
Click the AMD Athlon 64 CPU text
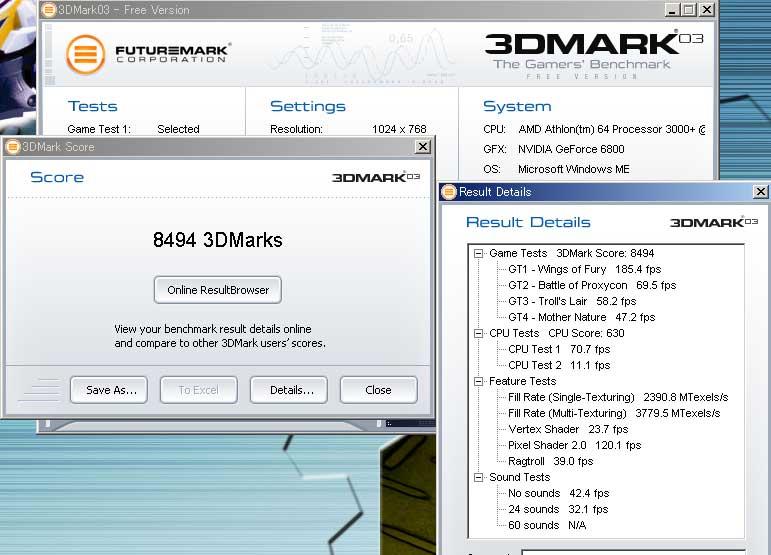[x=612, y=129]
